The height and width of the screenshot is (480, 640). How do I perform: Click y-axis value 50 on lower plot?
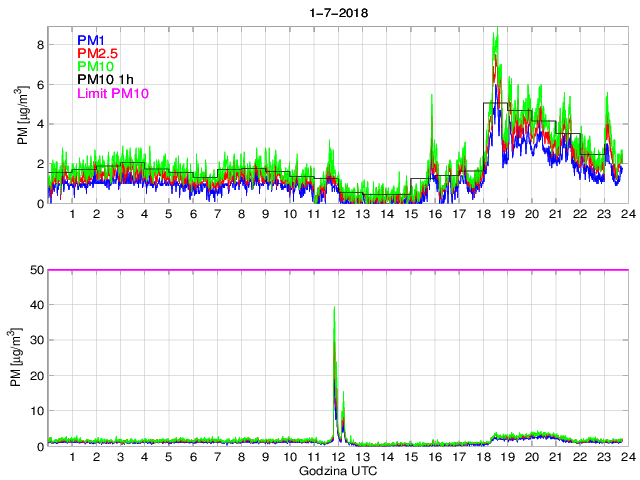[36, 270]
